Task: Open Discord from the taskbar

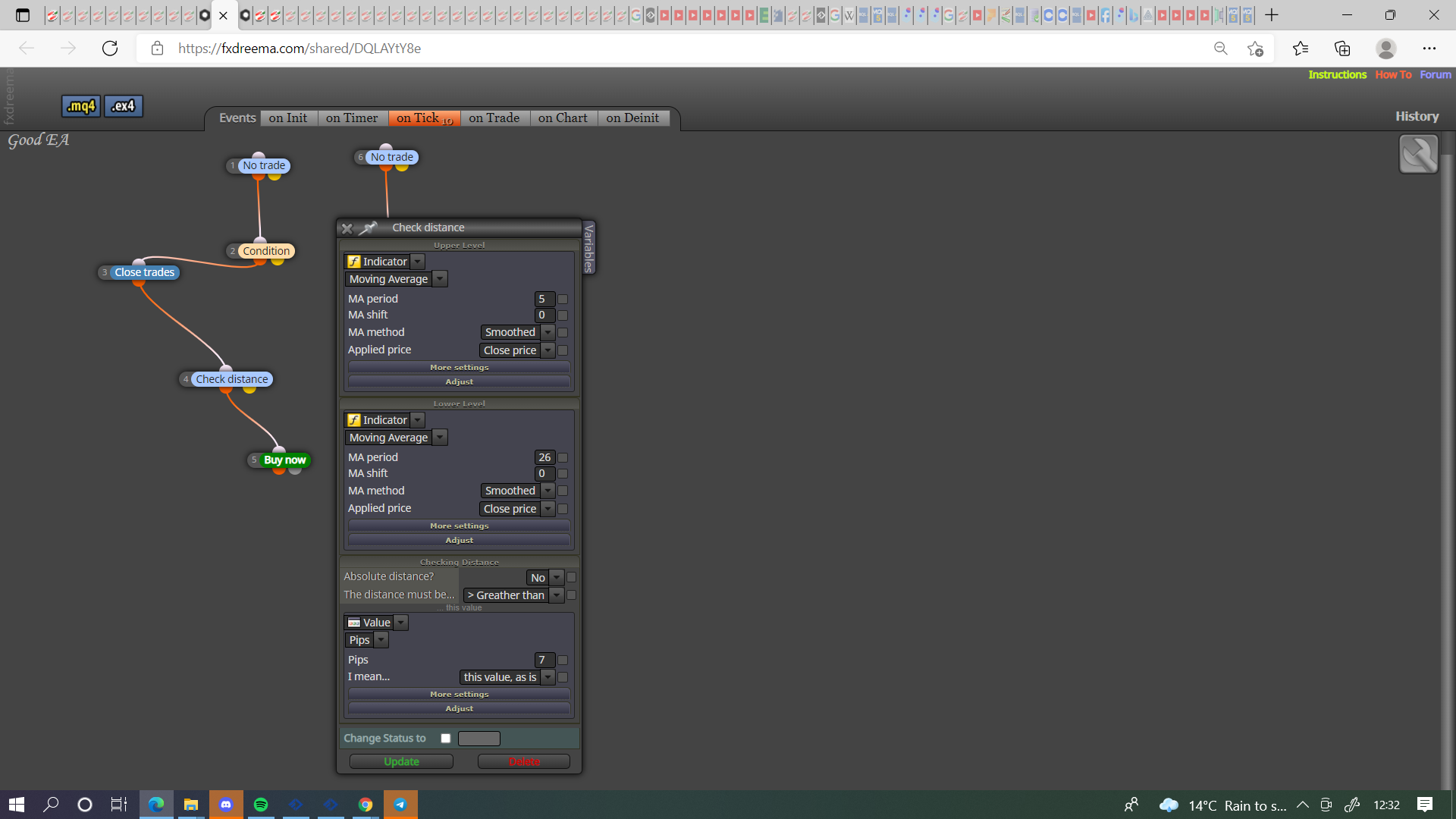Action: (226, 805)
